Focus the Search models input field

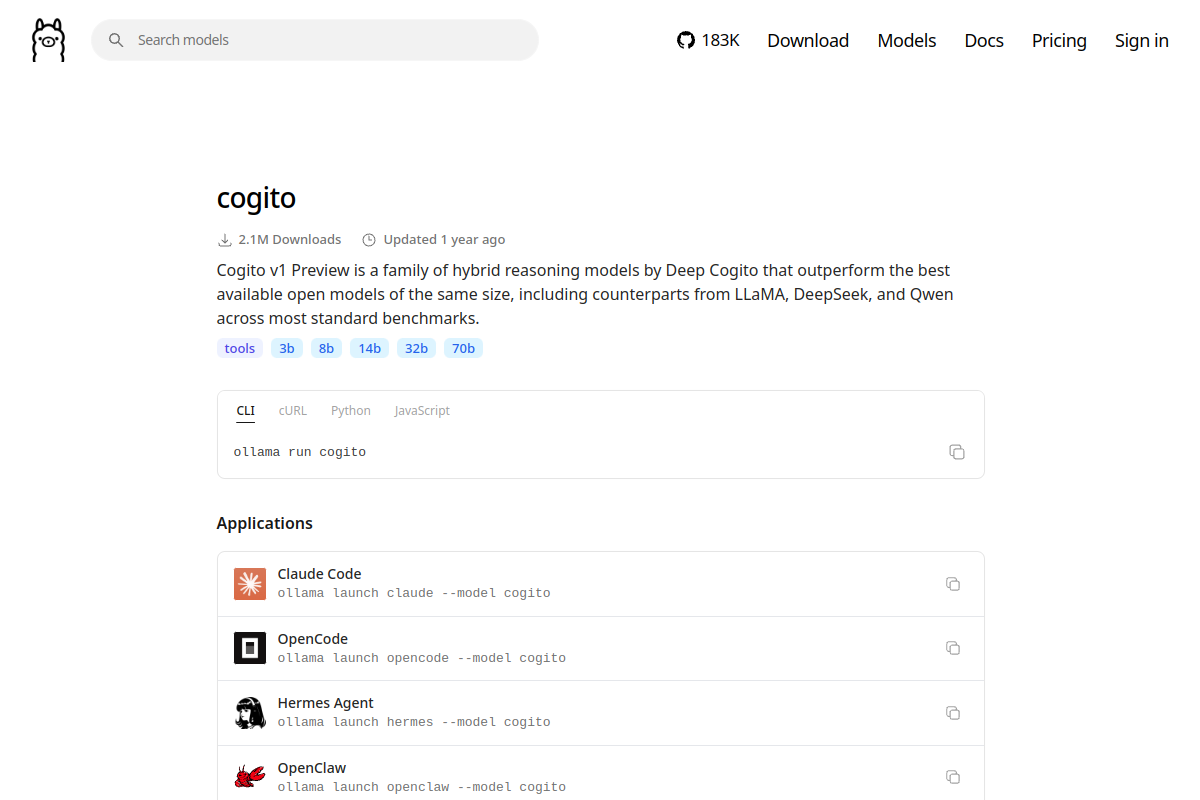click(315, 40)
